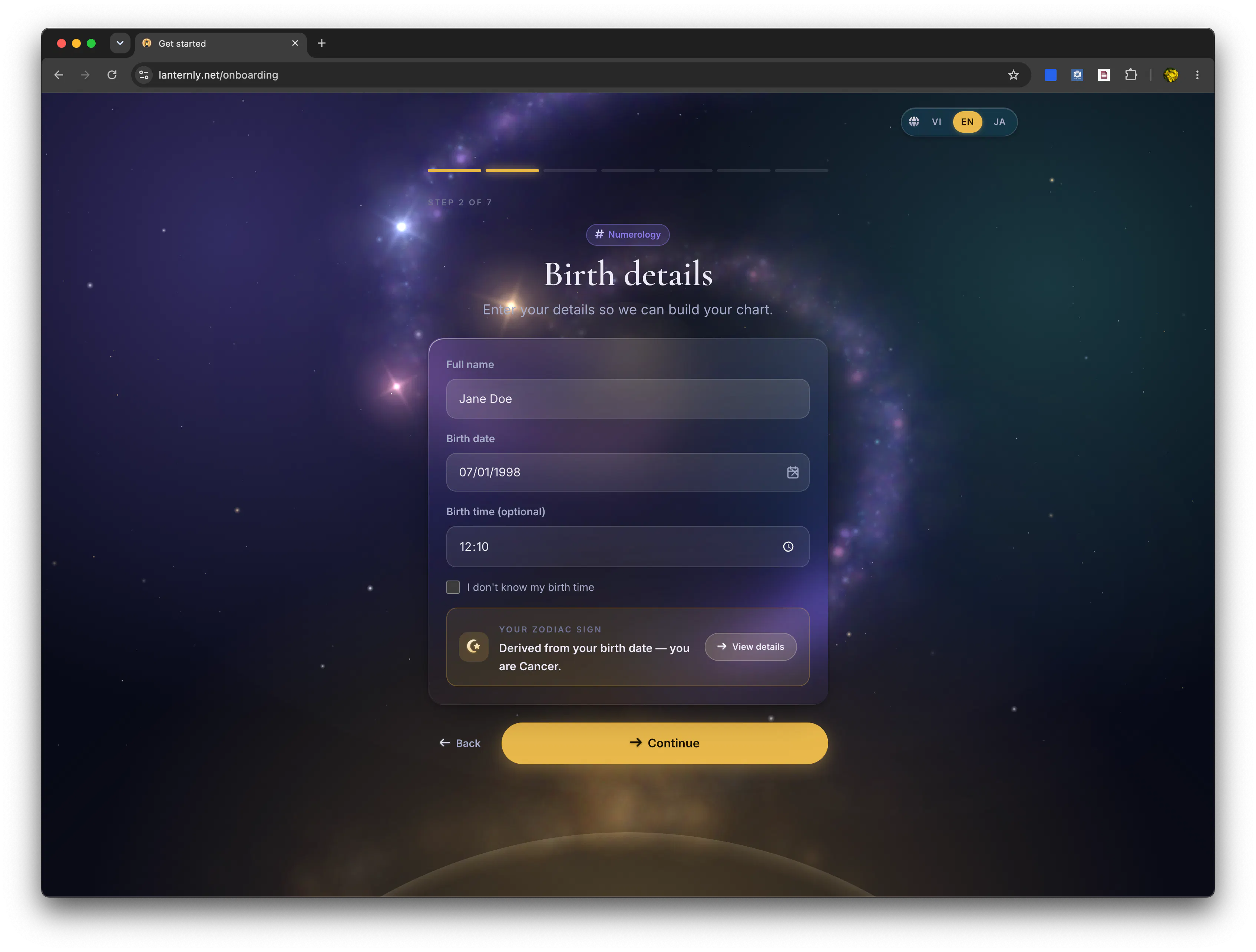
Task: Click the Birth time field 12:10
Action: point(627,547)
